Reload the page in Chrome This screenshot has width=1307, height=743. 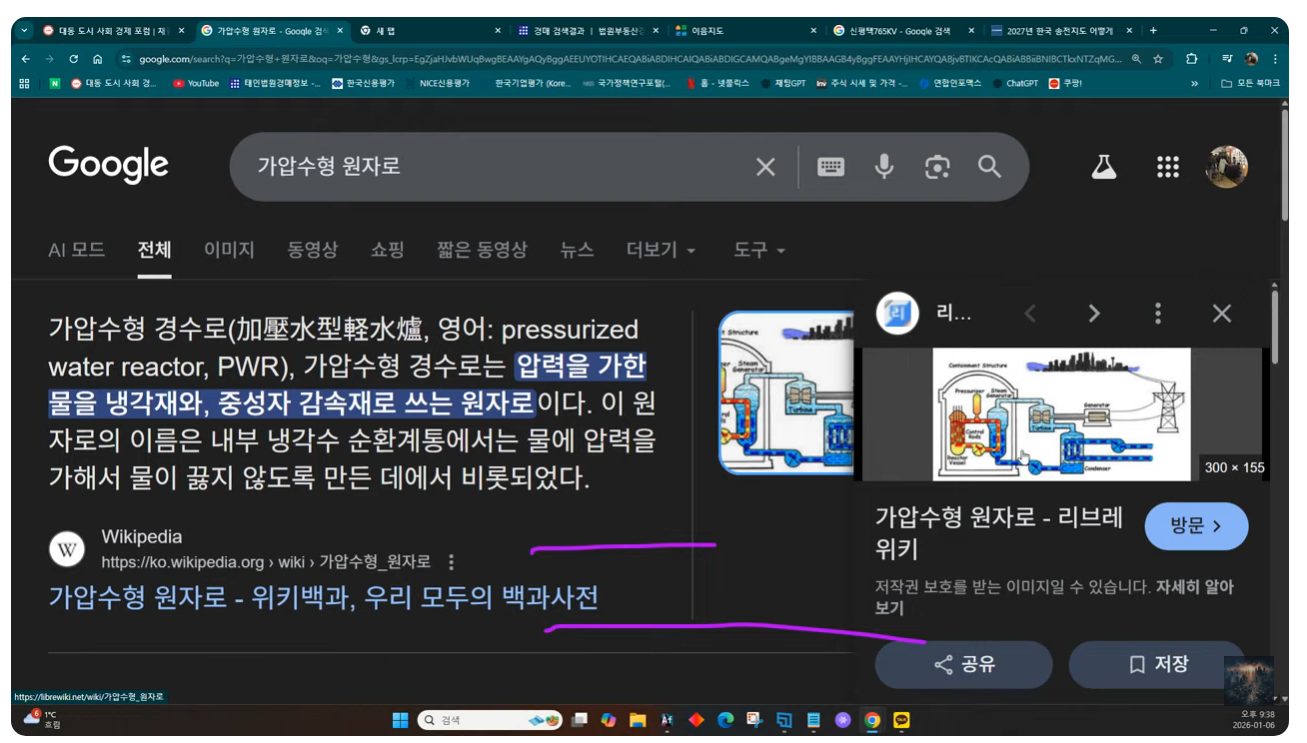tap(74, 59)
